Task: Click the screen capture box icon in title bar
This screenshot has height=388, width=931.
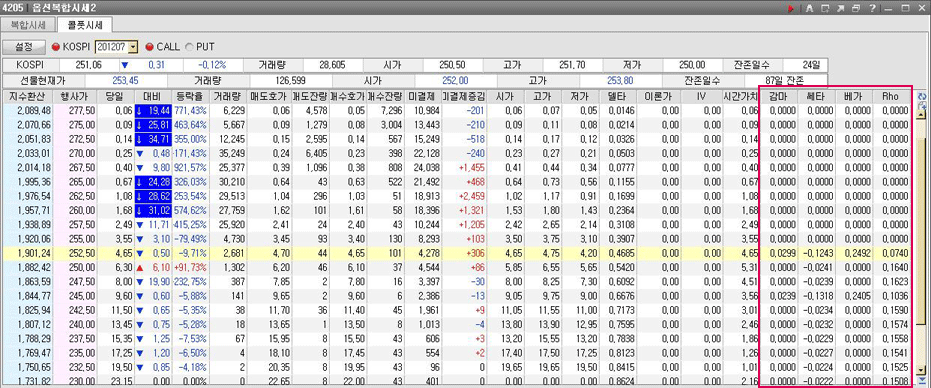Action: click(825, 8)
